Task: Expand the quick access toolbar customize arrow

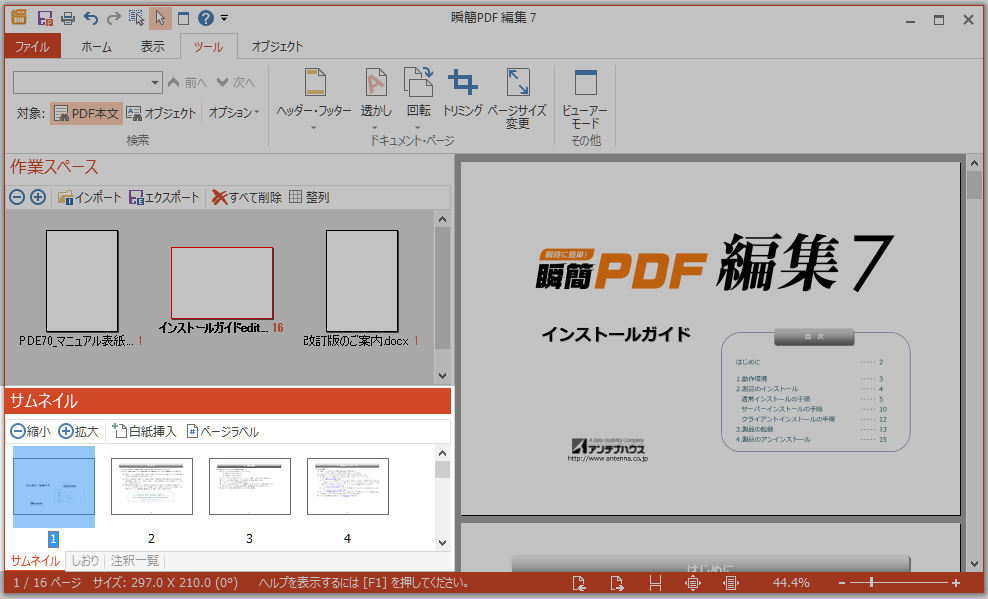Action: (224, 18)
